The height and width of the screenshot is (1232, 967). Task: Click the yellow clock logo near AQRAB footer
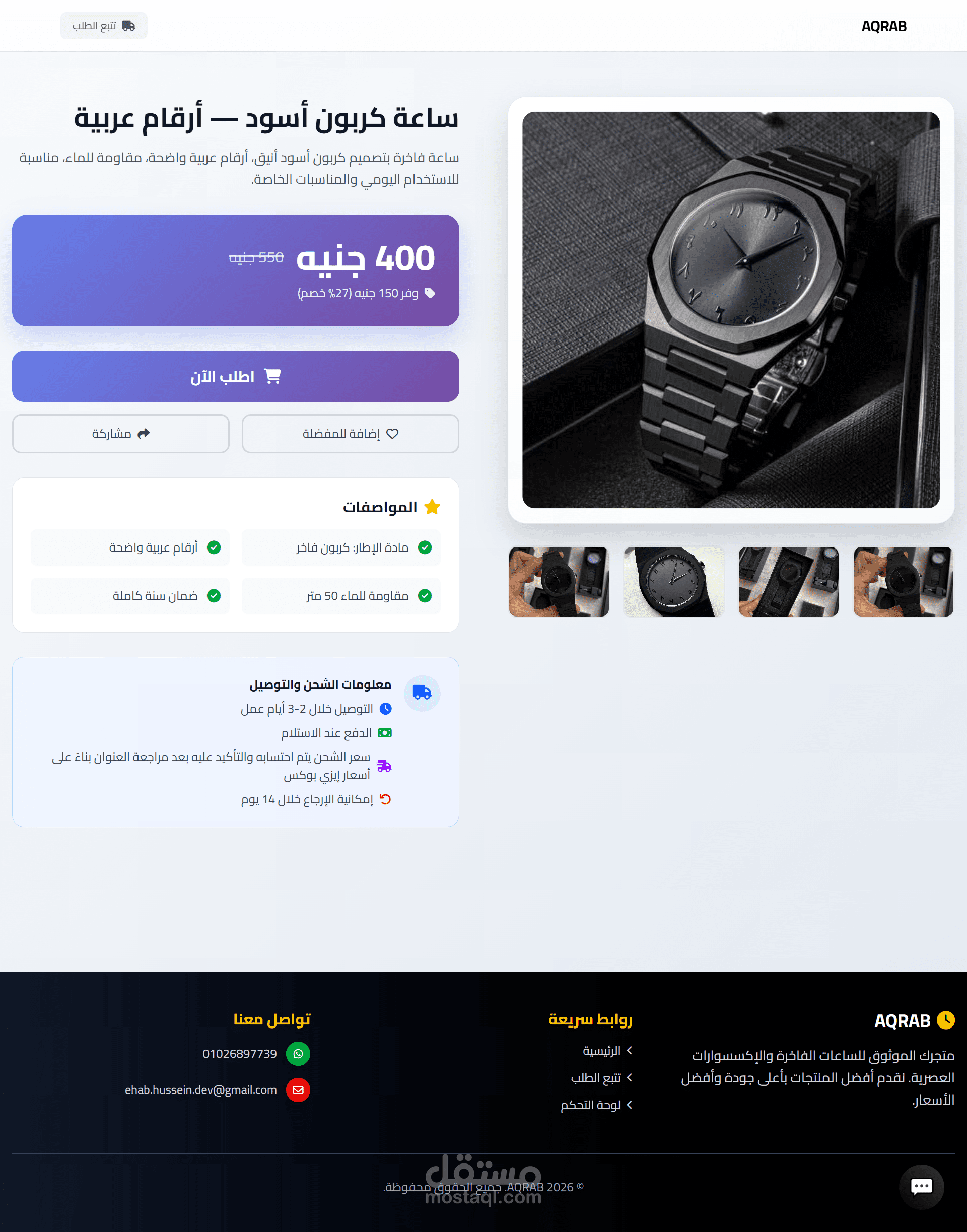(x=945, y=1020)
